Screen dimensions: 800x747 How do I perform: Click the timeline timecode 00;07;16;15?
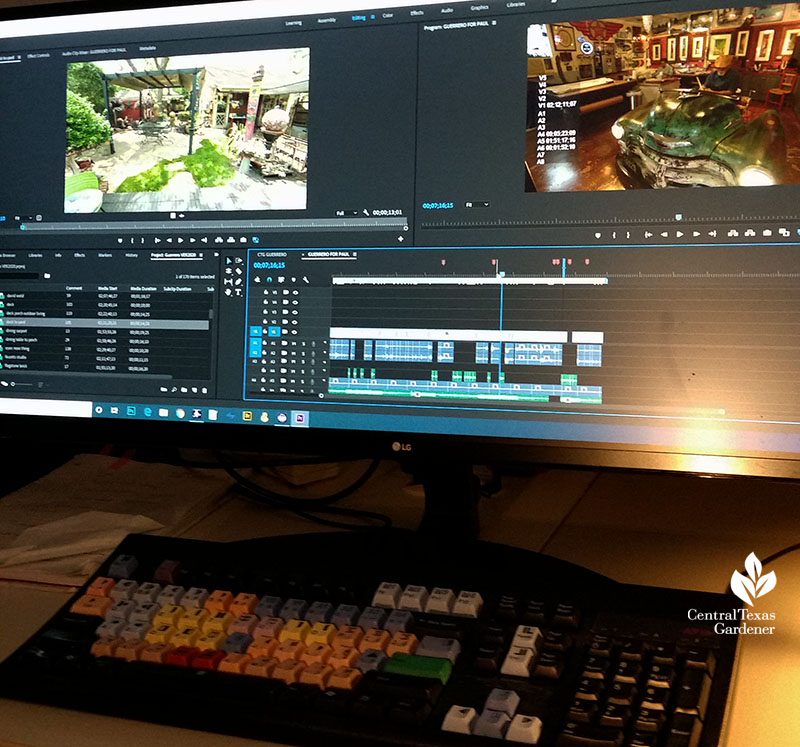click(269, 266)
